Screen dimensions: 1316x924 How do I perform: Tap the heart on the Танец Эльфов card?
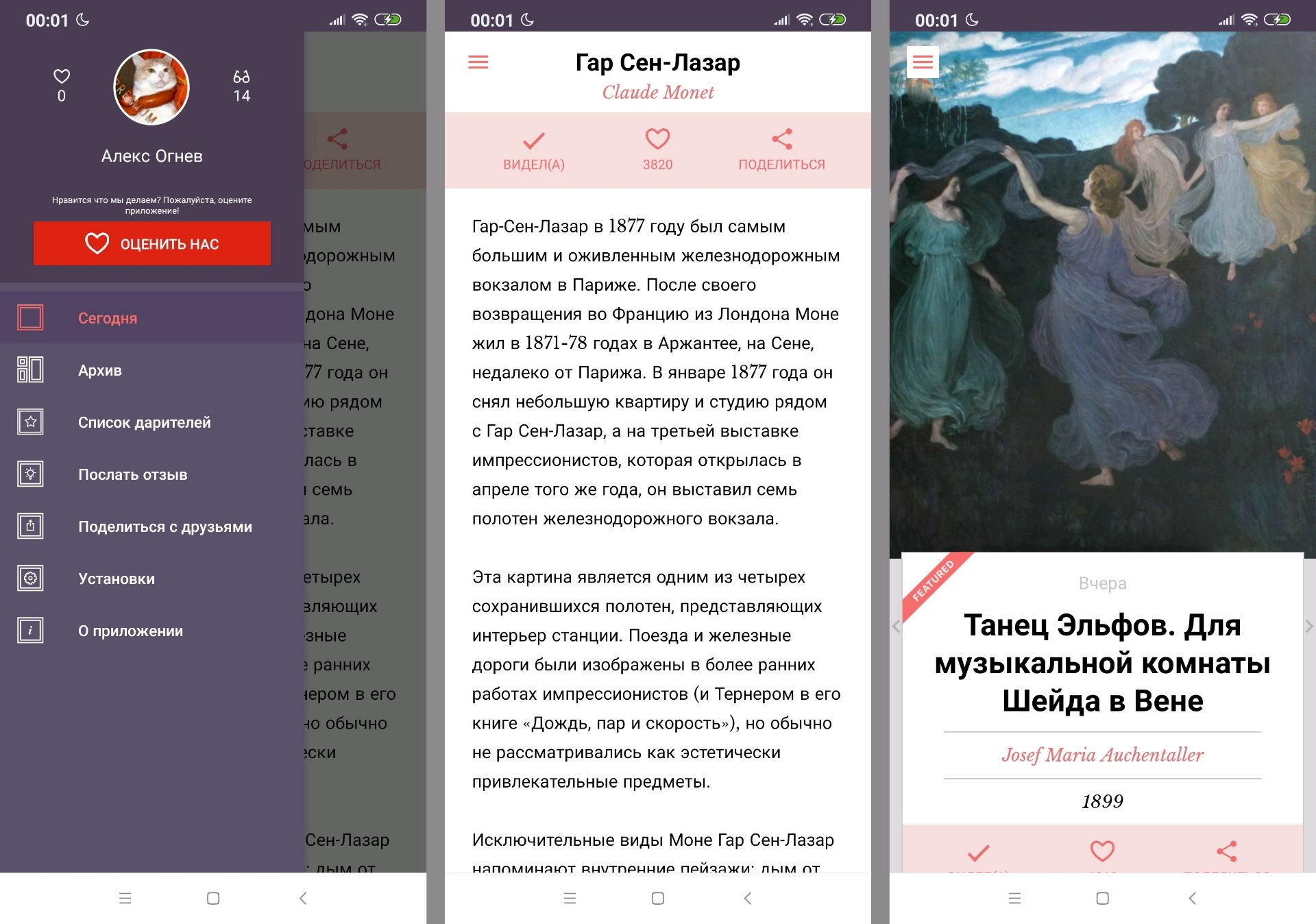1102,851
